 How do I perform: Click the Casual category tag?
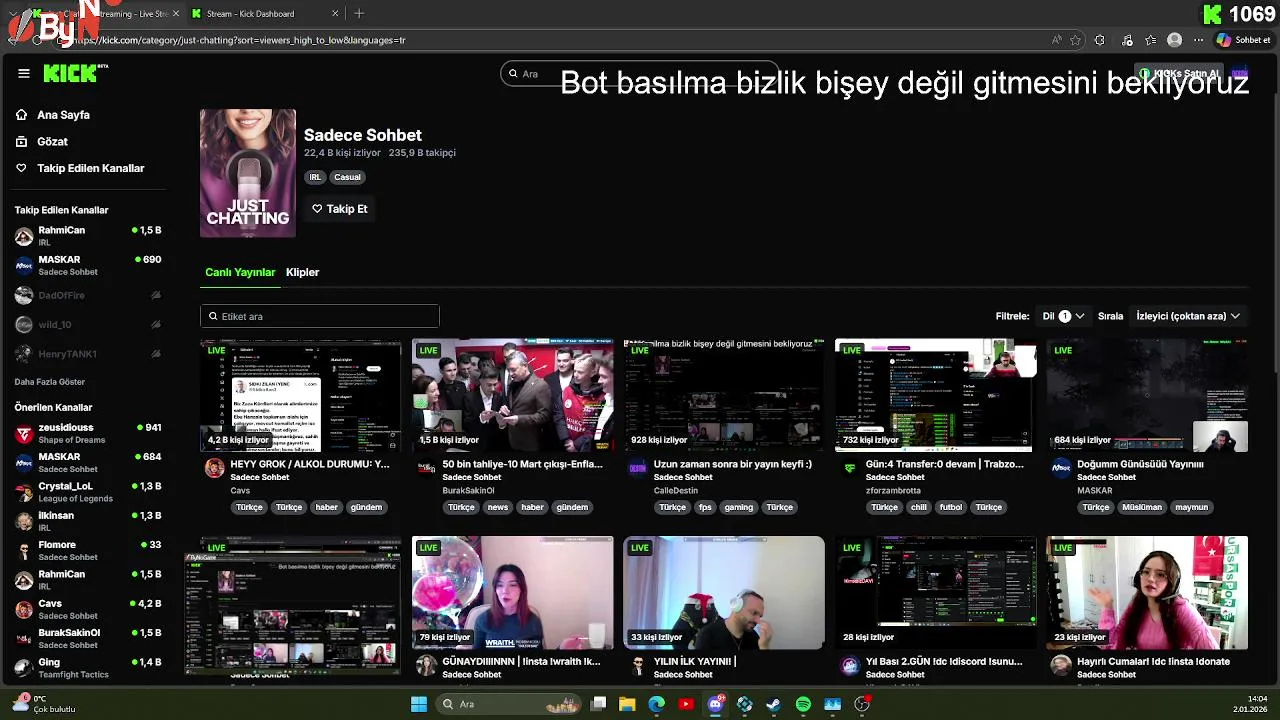pos(347,177)
